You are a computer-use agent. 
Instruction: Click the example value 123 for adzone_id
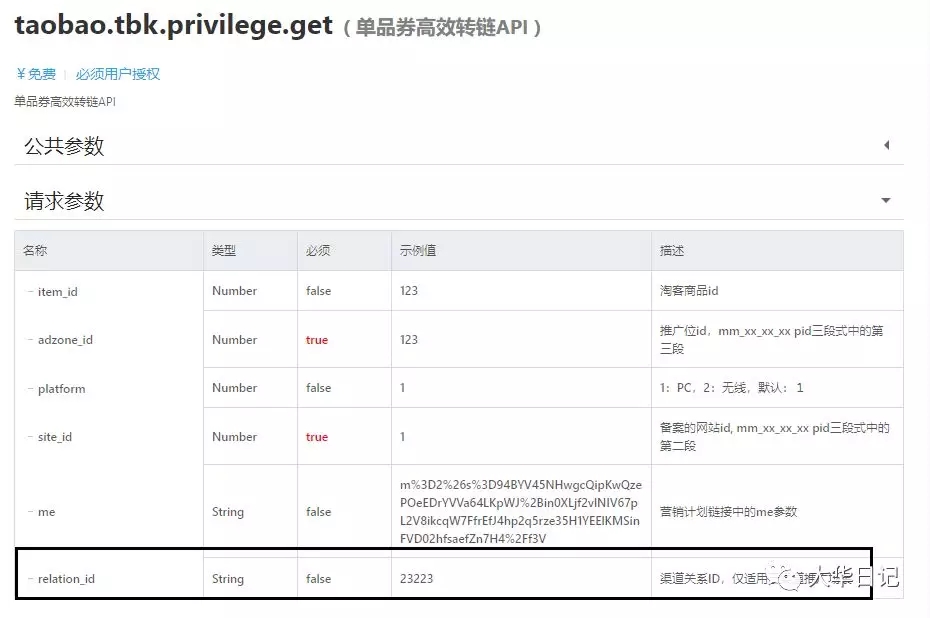coord(409,340)
